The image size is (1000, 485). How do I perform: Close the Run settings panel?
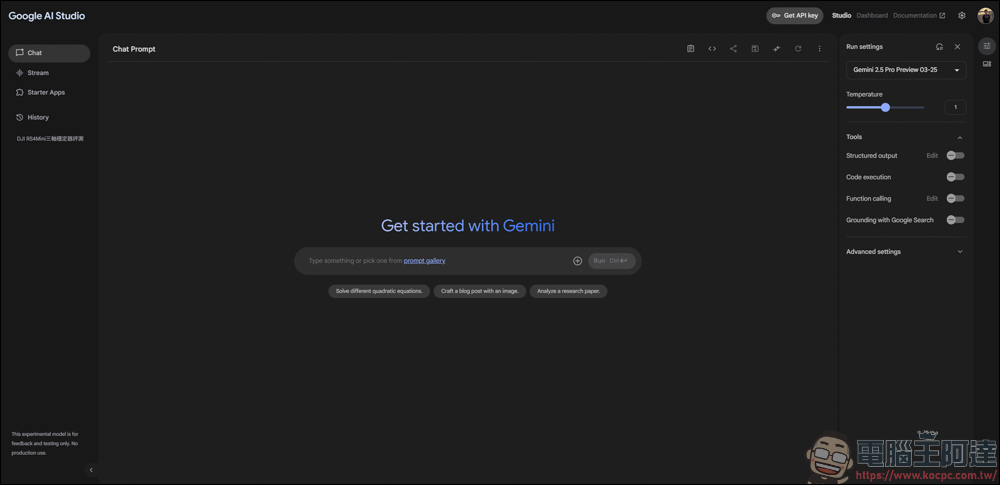957,47
